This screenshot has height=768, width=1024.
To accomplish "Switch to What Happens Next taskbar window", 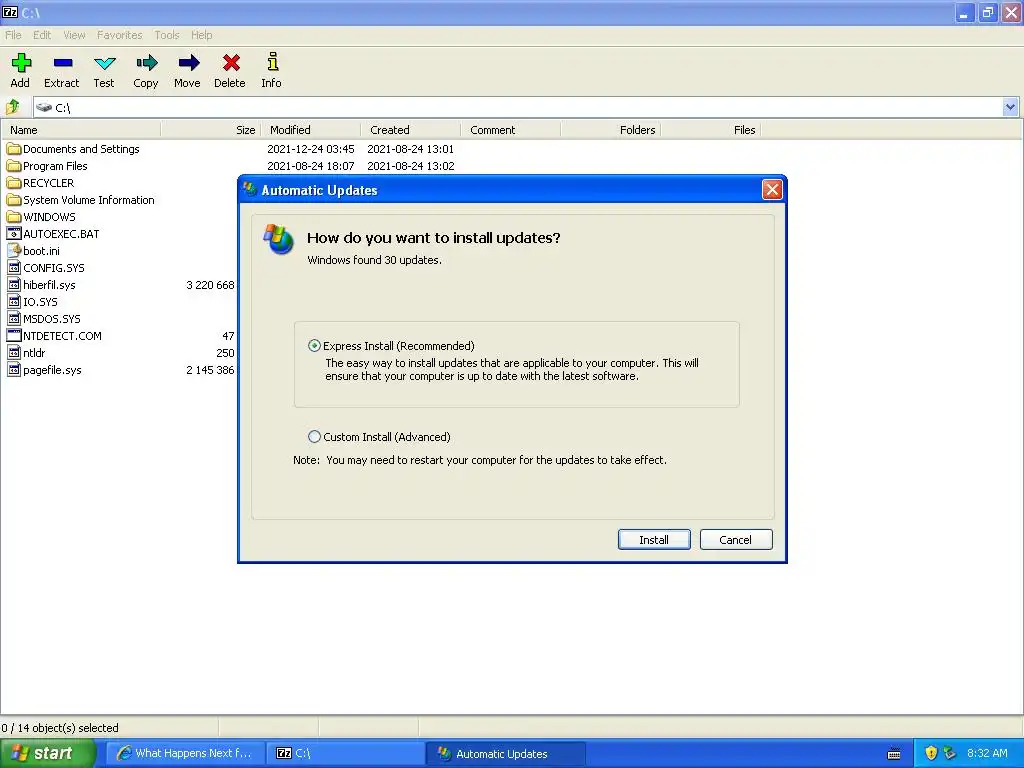I will (185, 753).
